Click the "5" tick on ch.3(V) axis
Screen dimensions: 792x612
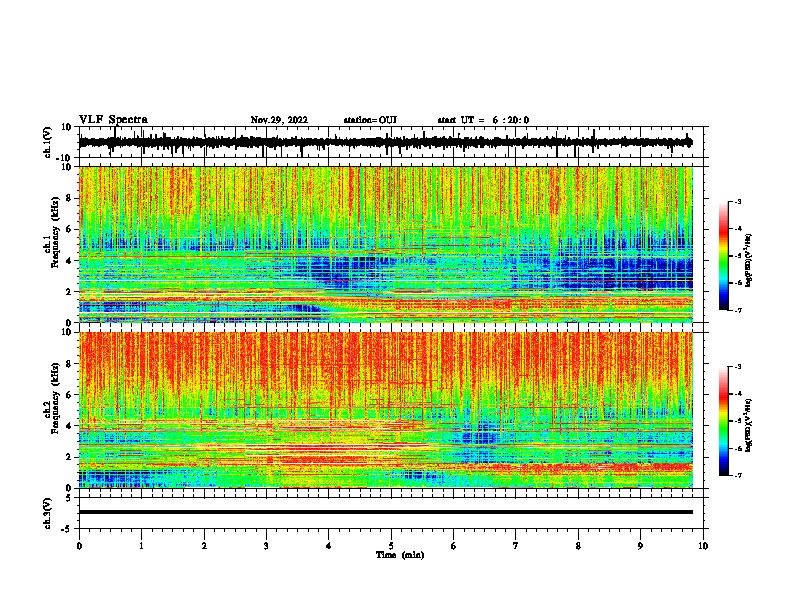click(x=70, y=498)
